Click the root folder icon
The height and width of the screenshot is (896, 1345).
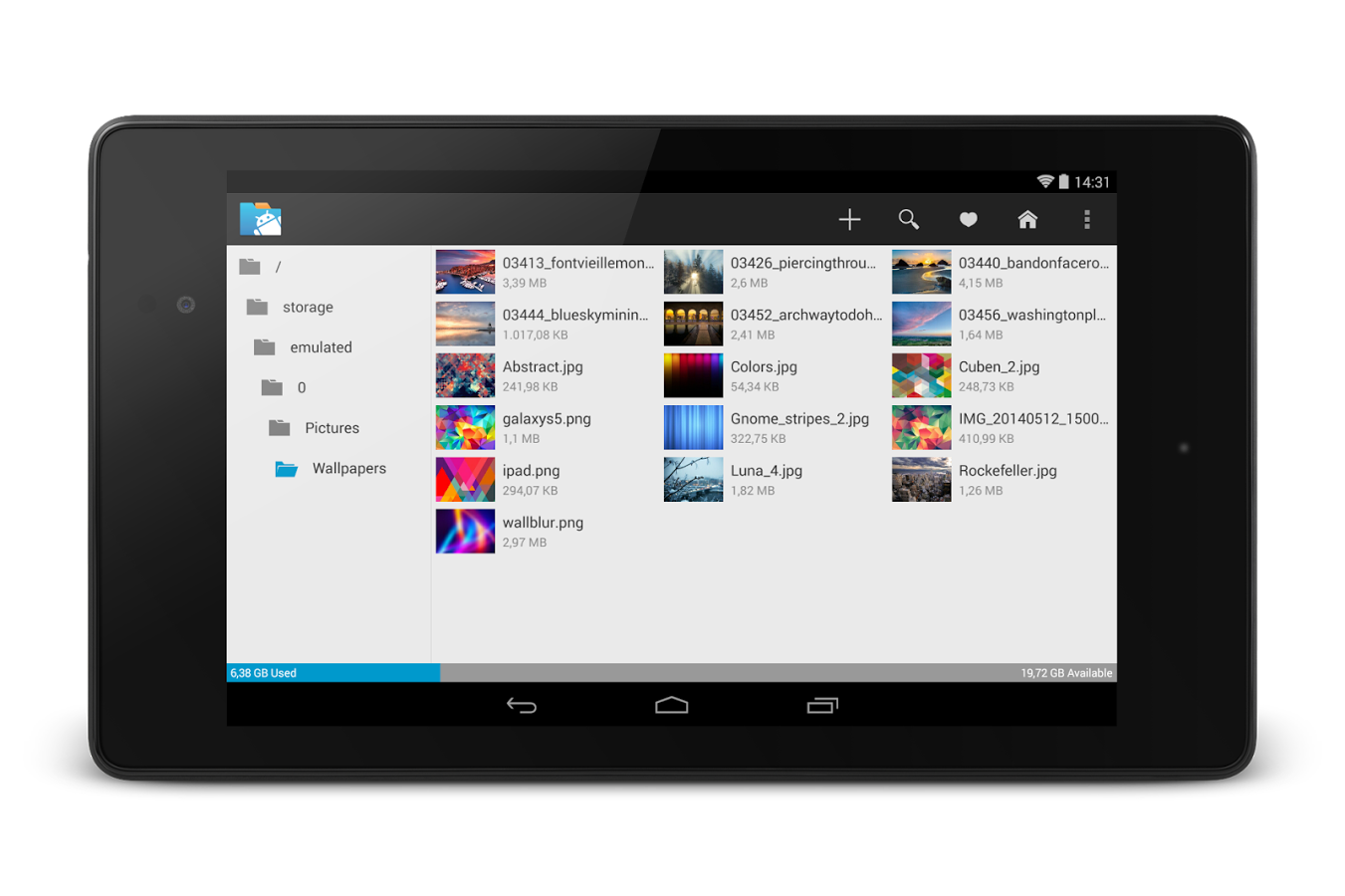(x=250, y=267)
